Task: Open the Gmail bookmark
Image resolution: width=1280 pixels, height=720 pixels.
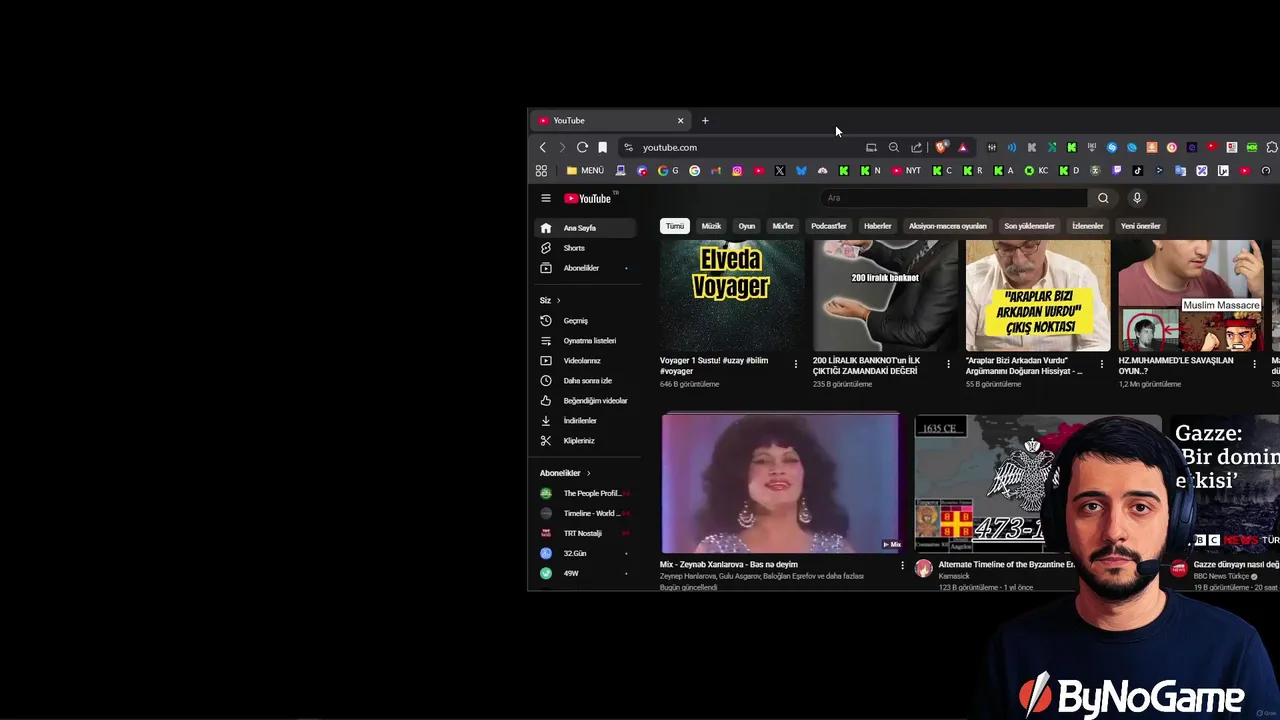Action: tap(716, 170)
